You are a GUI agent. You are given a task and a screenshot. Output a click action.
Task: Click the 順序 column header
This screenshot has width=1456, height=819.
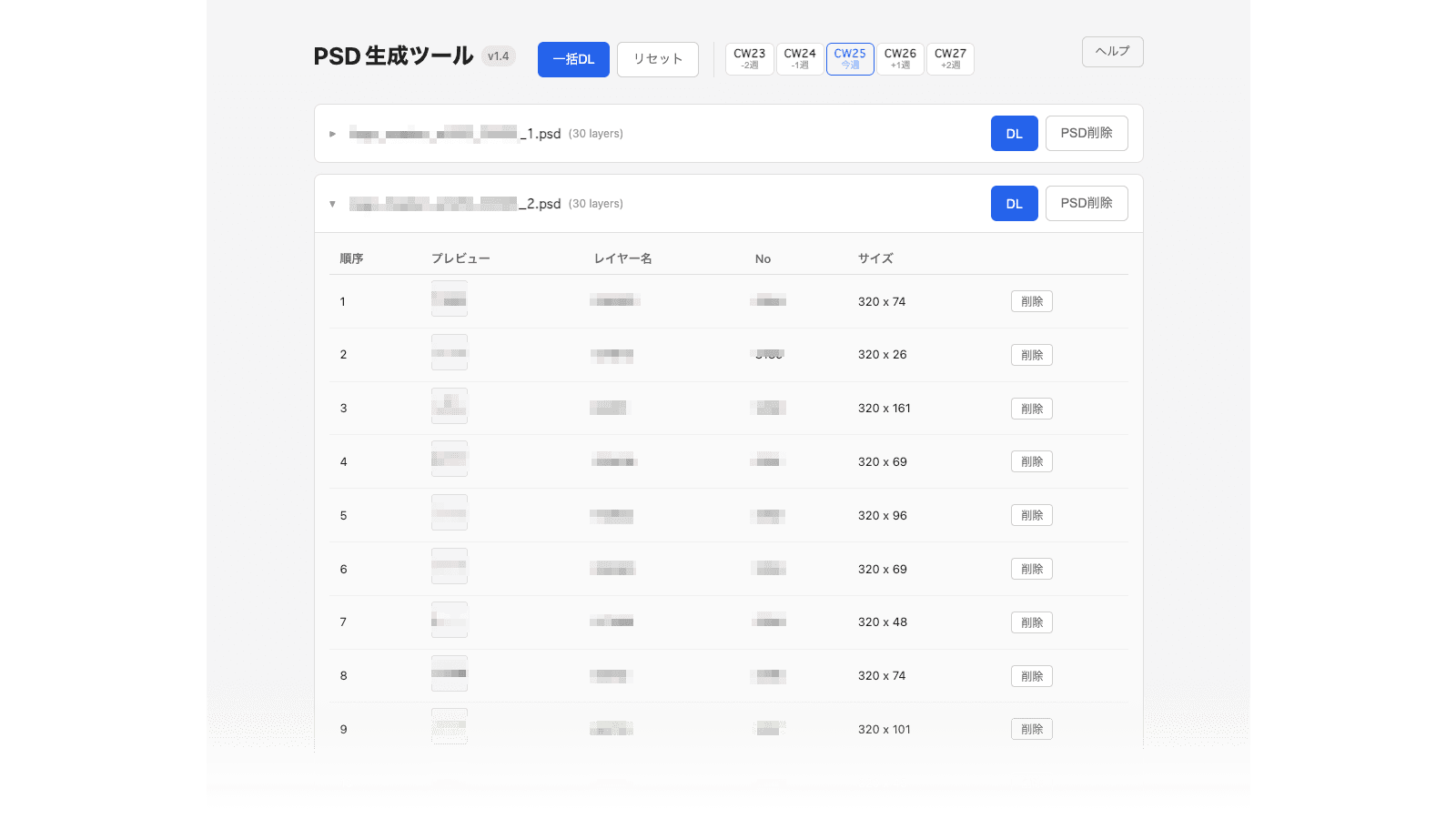351,258
